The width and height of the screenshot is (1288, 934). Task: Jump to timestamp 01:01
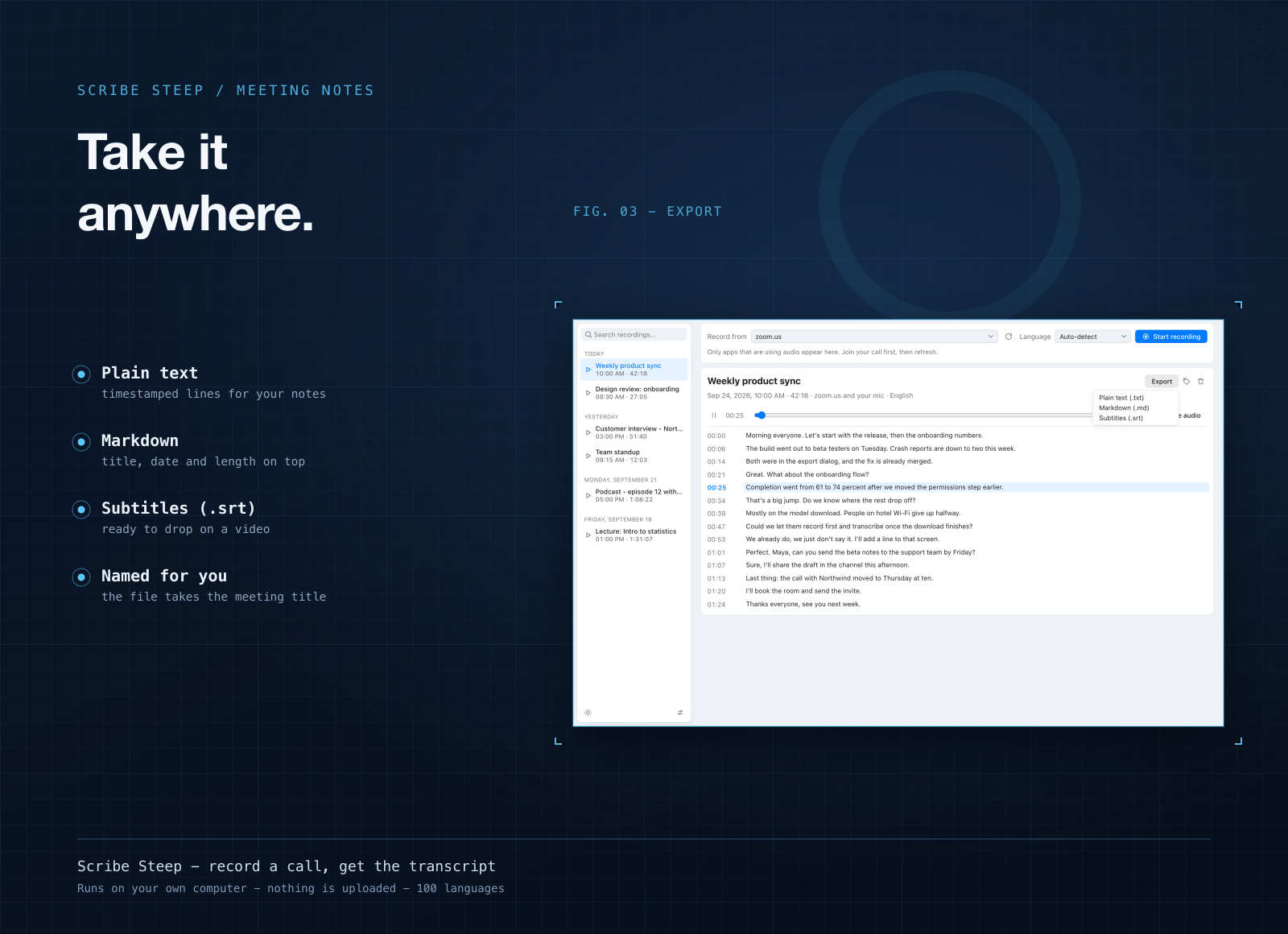pyautogui.click(x=716, y=552)
